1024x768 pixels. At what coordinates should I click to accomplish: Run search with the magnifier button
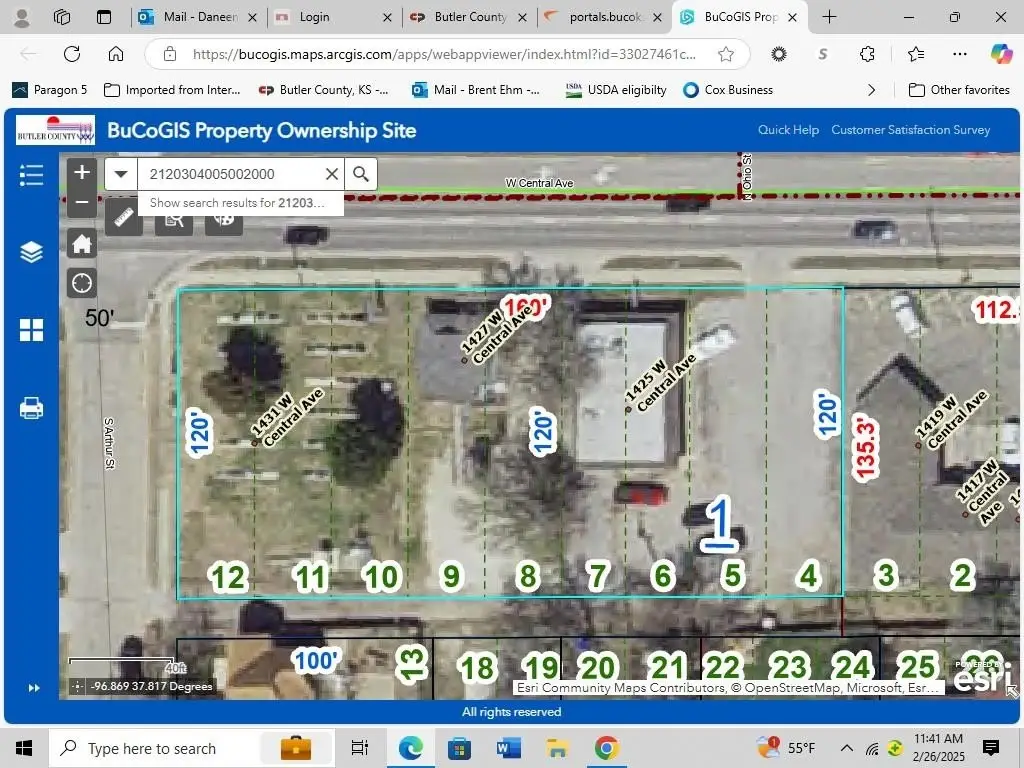[361, 174]
